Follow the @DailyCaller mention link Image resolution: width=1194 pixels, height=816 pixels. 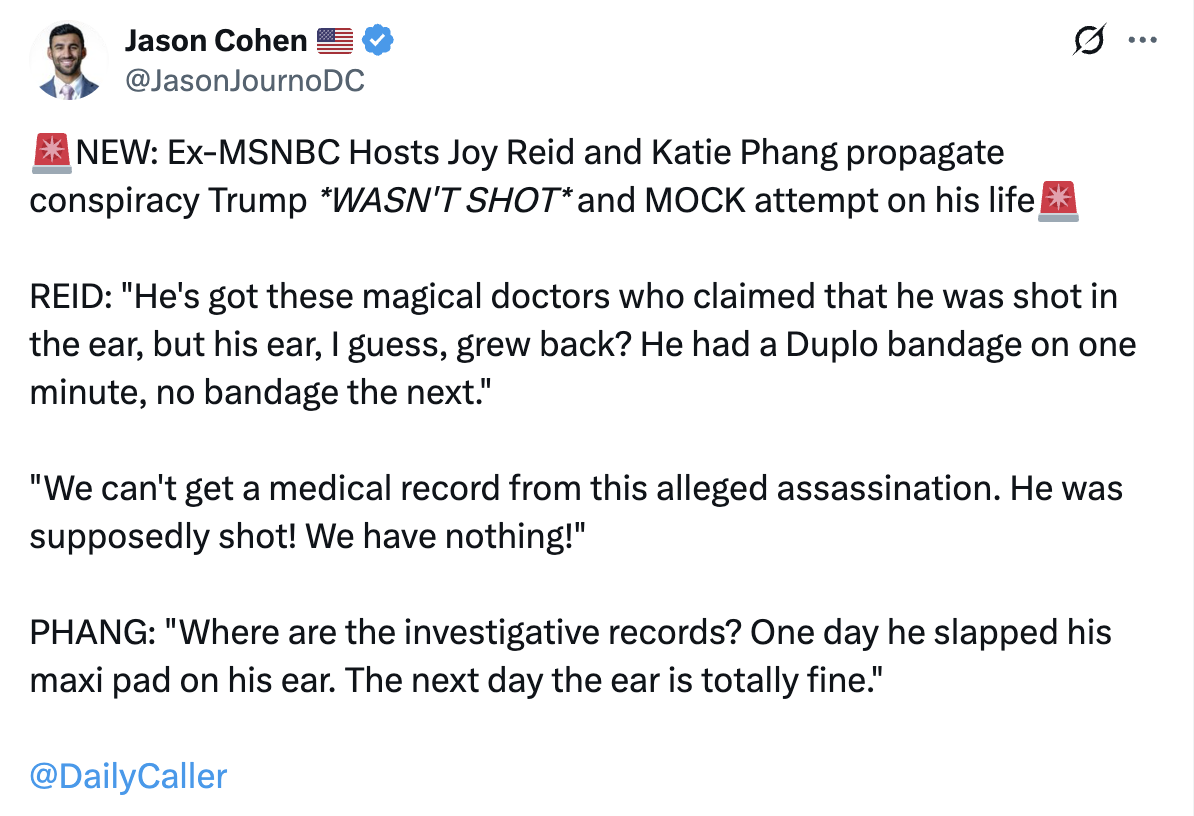[129, 776]
